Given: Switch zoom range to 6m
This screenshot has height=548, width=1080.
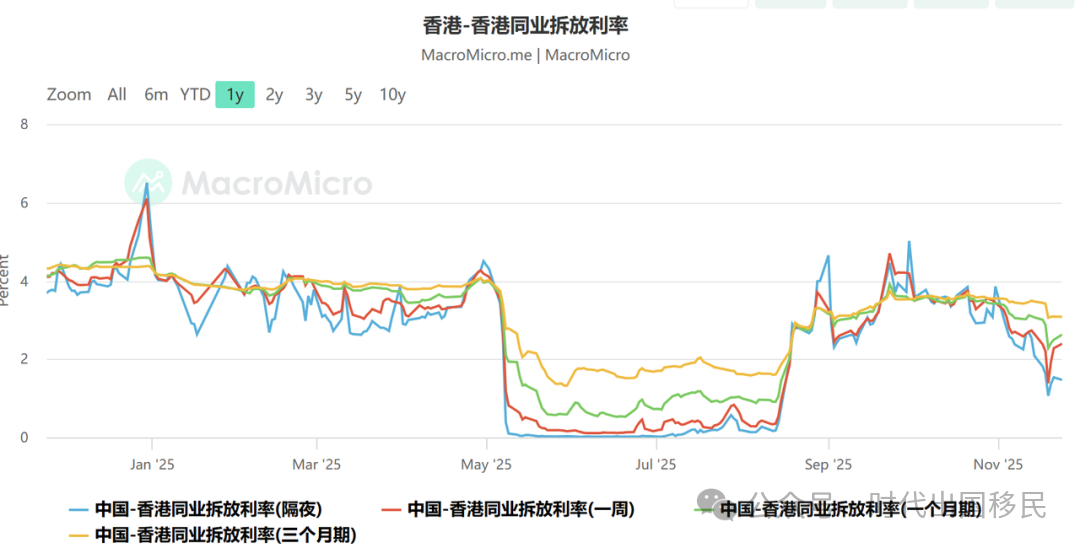Looking at the screenshot, I should (156, 95).
